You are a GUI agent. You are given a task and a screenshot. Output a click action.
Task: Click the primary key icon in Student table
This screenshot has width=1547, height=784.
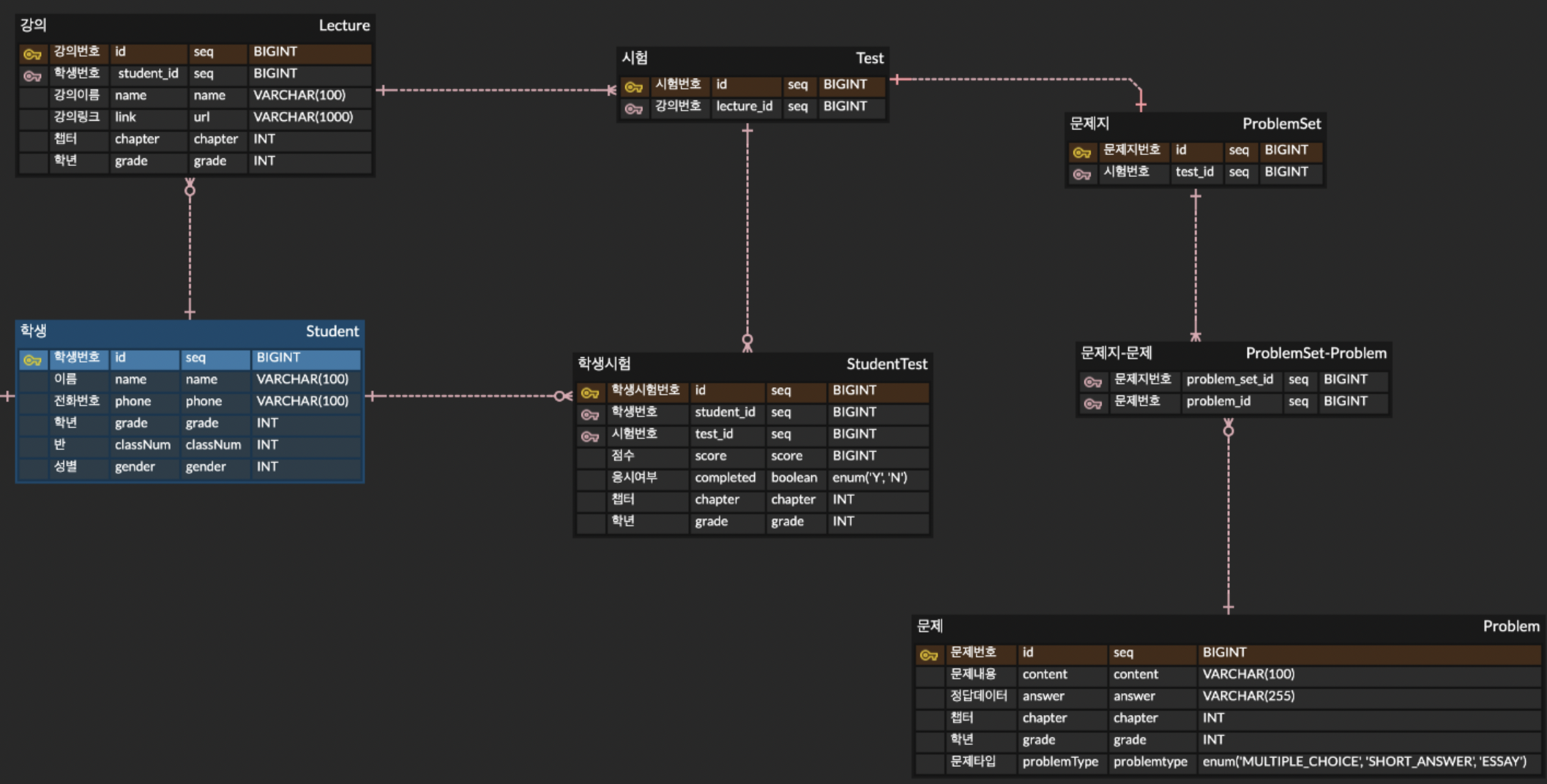tap(32, 360)
